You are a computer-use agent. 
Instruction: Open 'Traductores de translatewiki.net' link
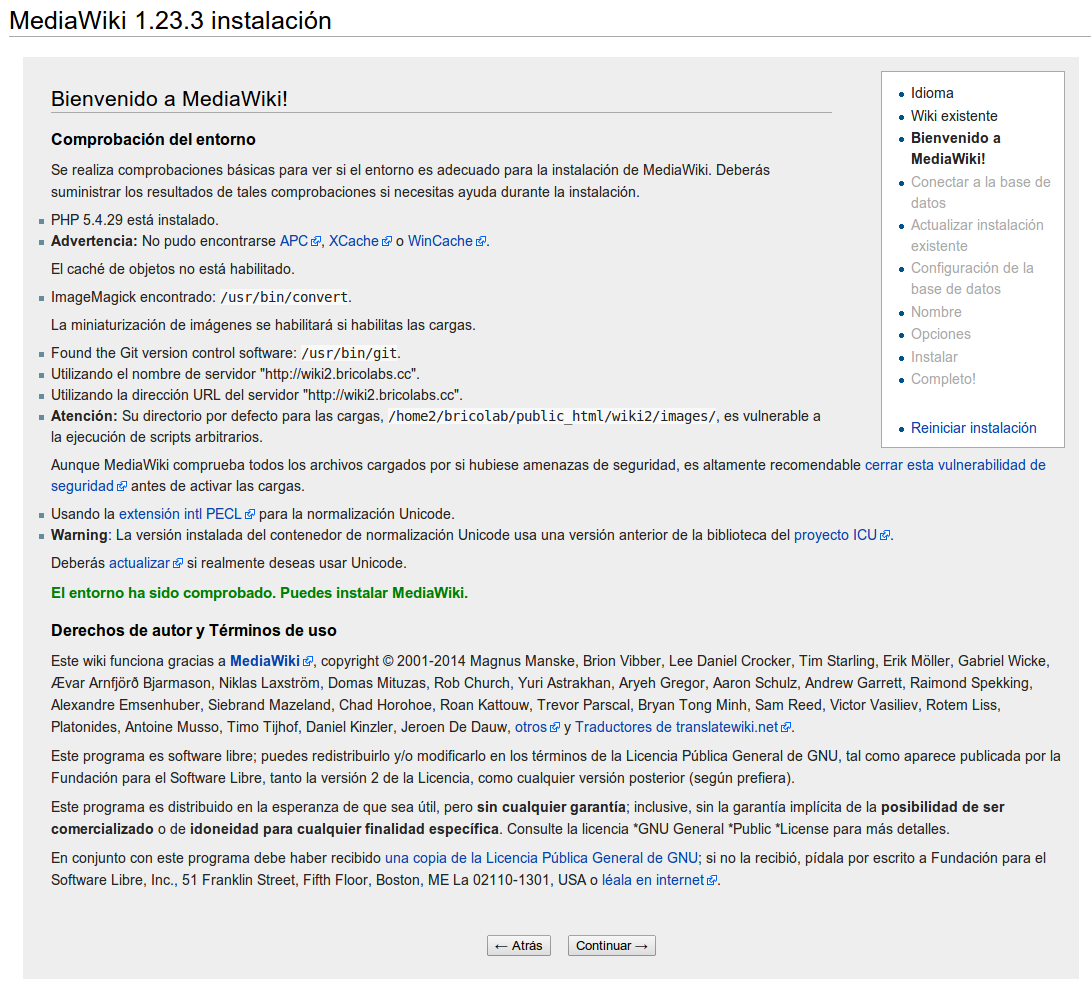tap(676, 727)
